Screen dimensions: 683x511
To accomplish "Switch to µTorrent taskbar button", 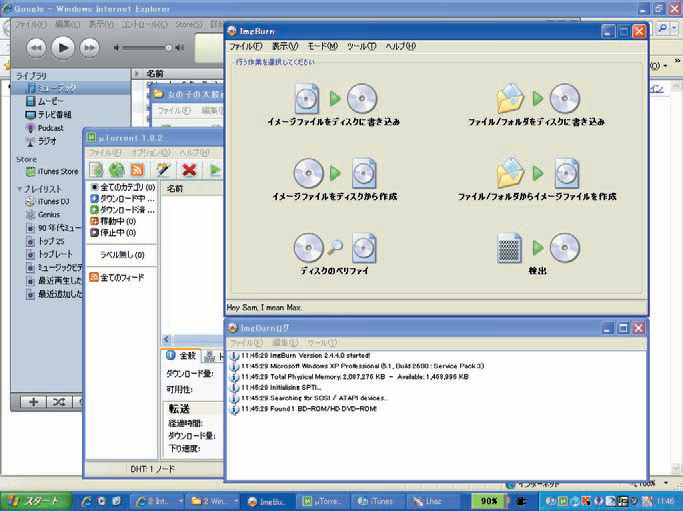I will tap(322, 501).
